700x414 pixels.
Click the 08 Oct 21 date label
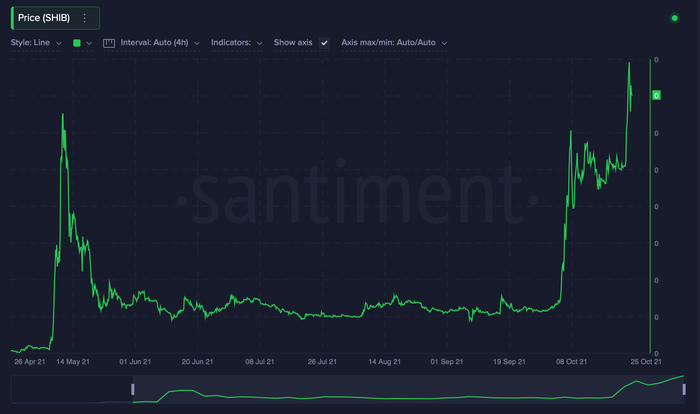(571, 362)
